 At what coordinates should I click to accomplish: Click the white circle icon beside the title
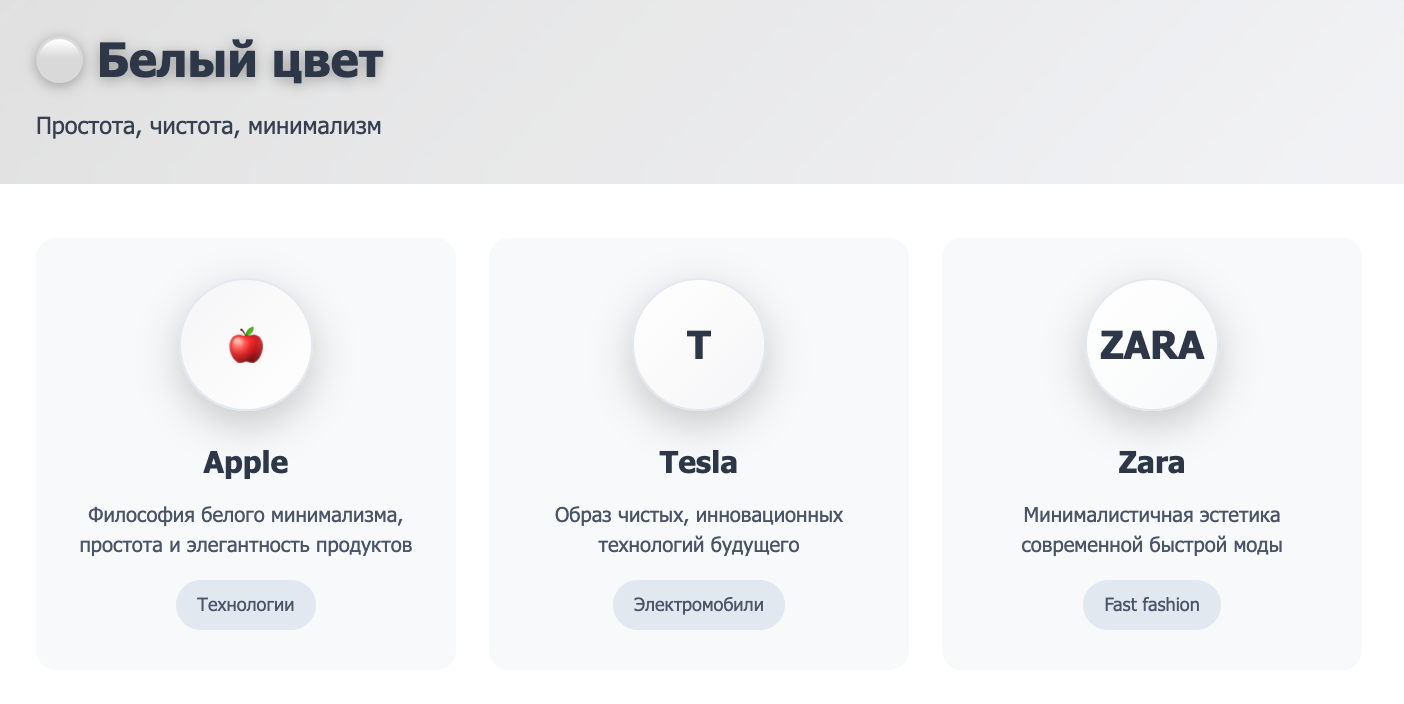[59, 62]
